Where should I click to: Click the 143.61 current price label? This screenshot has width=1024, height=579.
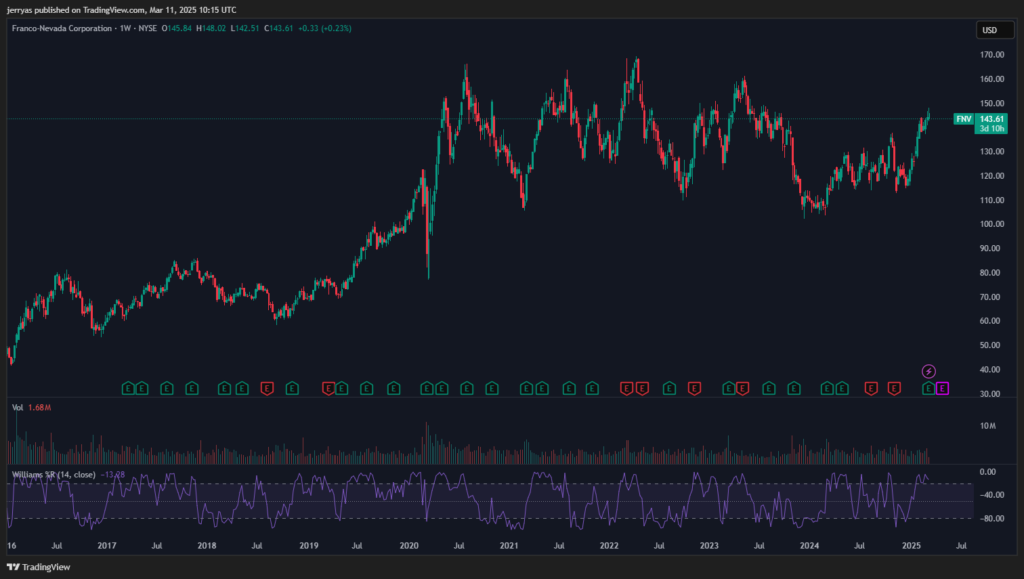pos(990,119)
